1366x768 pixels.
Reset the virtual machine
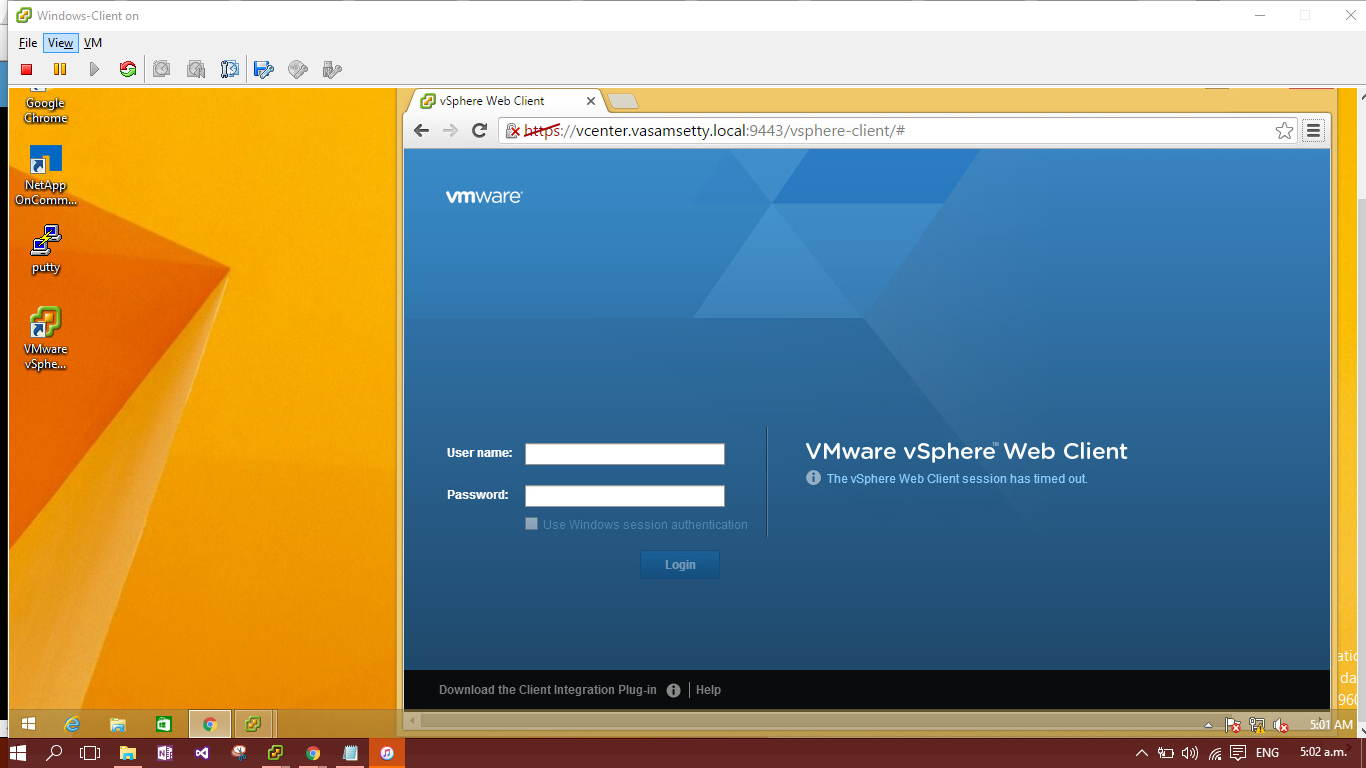[128, 68]
